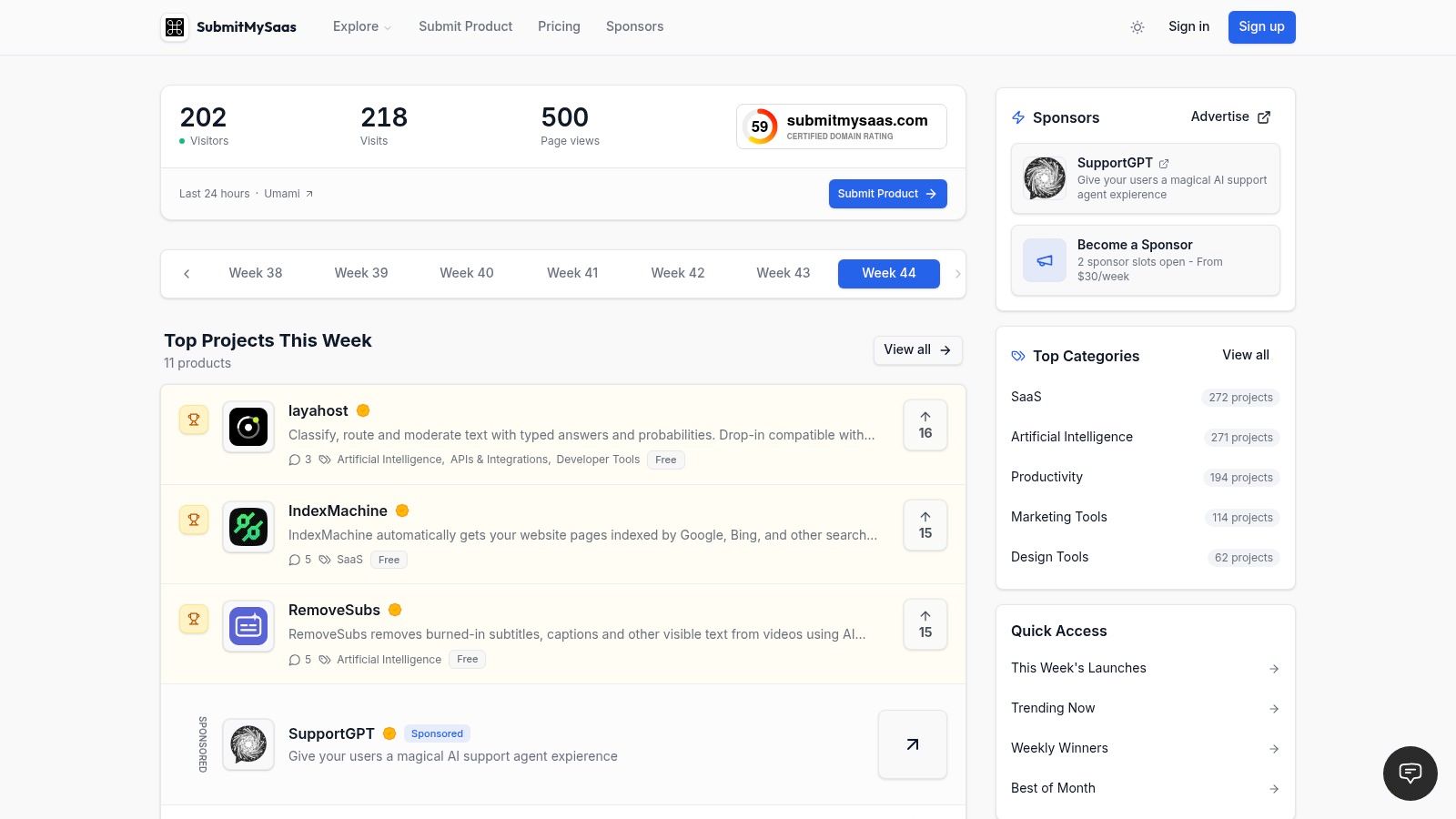Upvote IndexMachine using its arrow button
Screen dimensions: 1456x819
click(925, 525)
